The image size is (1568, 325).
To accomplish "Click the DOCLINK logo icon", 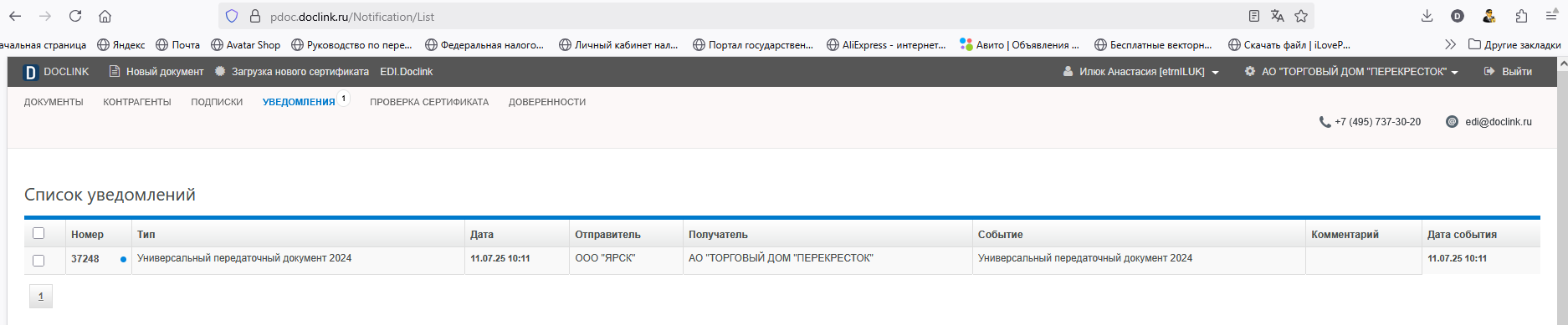I will (x=31, y=72).
